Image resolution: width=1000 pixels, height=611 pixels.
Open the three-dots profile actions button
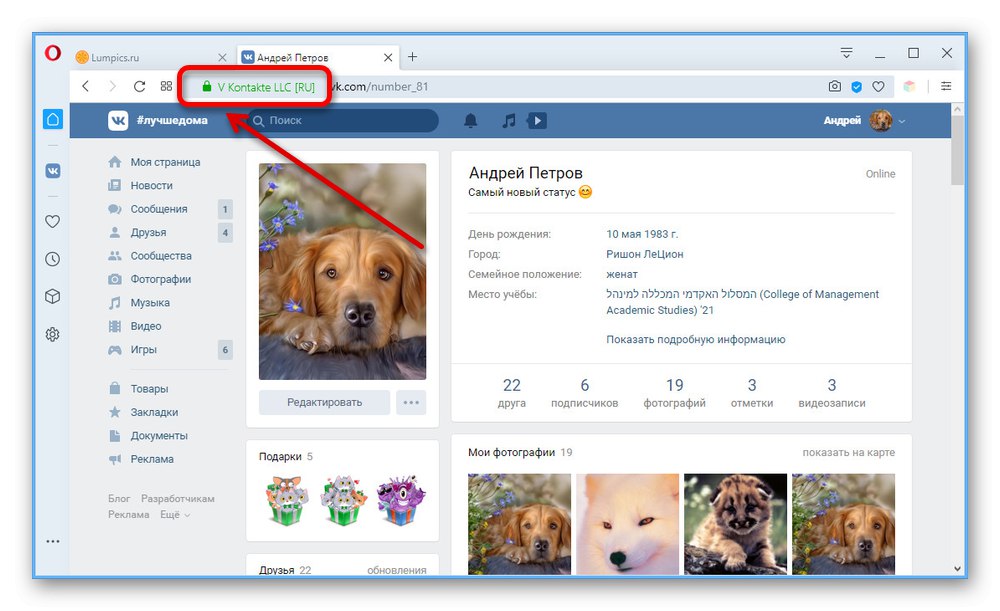[411, 402]
